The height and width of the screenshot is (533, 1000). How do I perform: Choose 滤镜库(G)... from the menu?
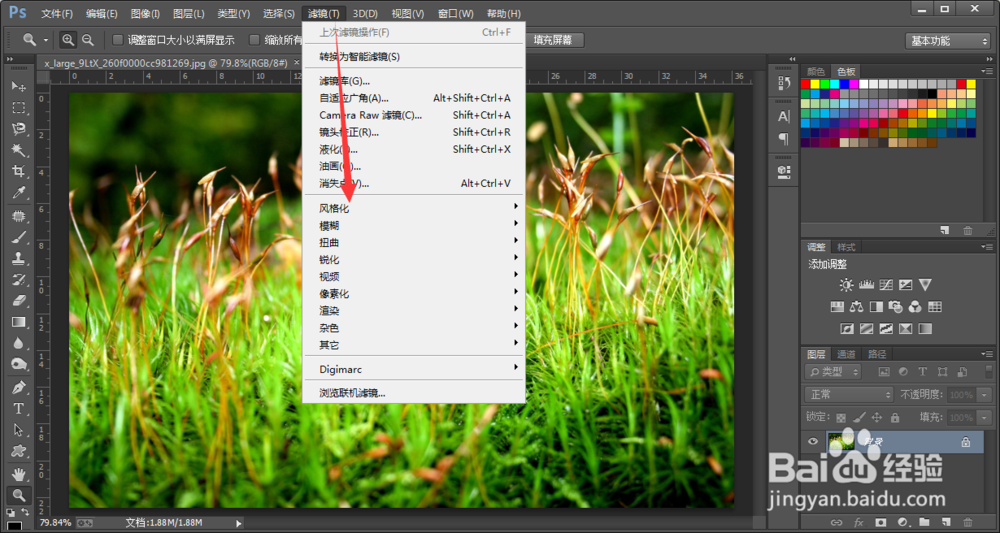(x=413, y=81)
